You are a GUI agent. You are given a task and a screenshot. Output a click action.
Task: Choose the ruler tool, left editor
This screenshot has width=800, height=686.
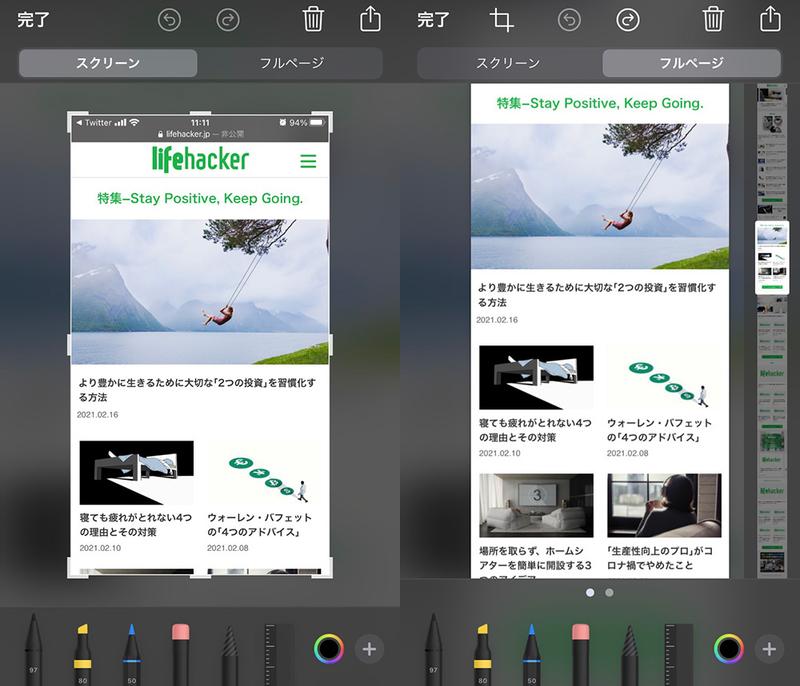click(279, 654)
